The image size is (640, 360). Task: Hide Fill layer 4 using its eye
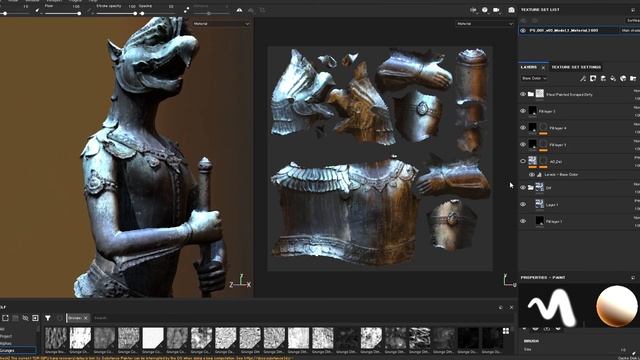click(523, 128)
